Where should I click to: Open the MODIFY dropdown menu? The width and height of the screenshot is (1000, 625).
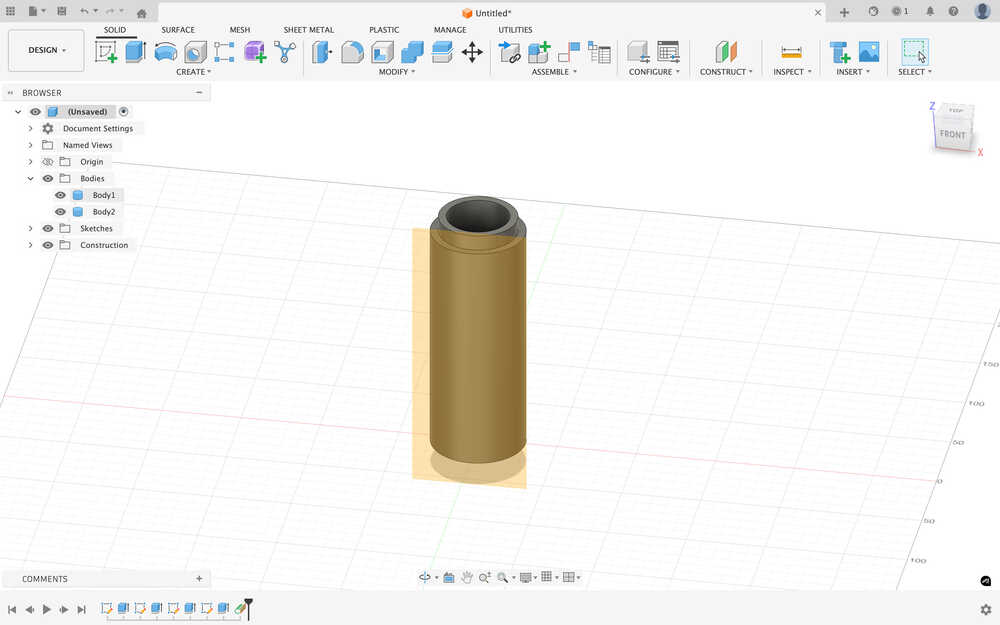tap(397, 72)
